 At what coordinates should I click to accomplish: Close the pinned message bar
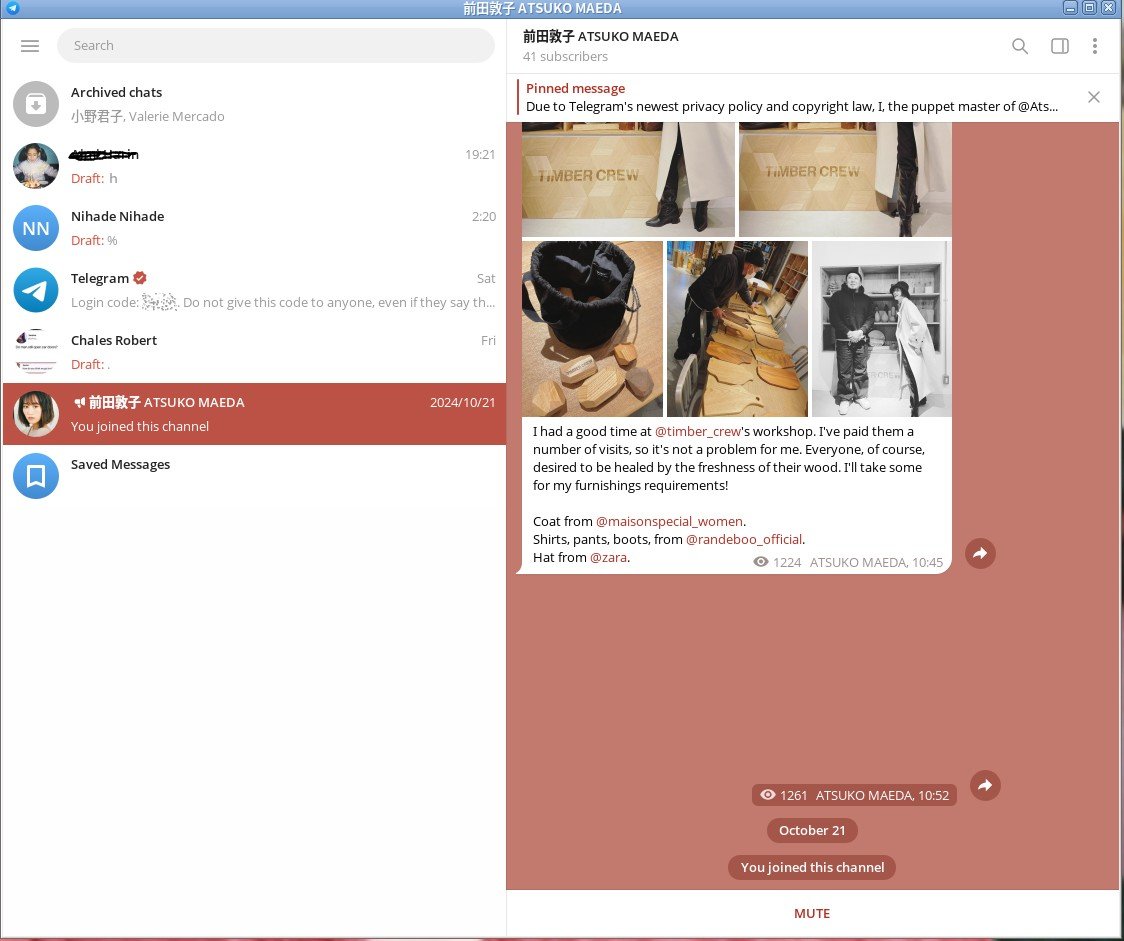pyautogui.click(x=1093, y=97)
